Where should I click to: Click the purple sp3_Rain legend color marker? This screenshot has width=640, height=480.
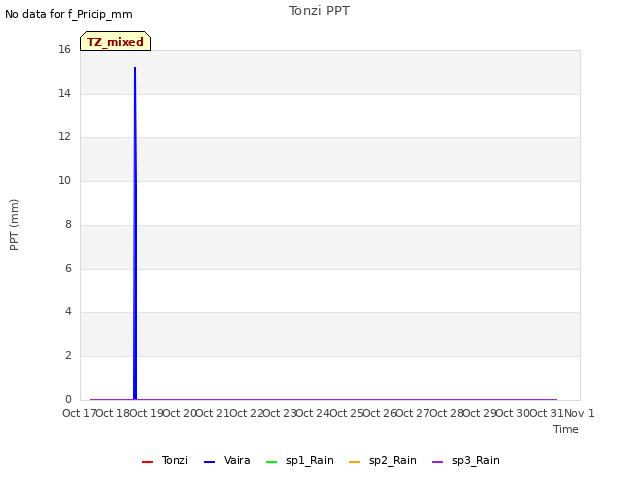click(x=438, y=462)
